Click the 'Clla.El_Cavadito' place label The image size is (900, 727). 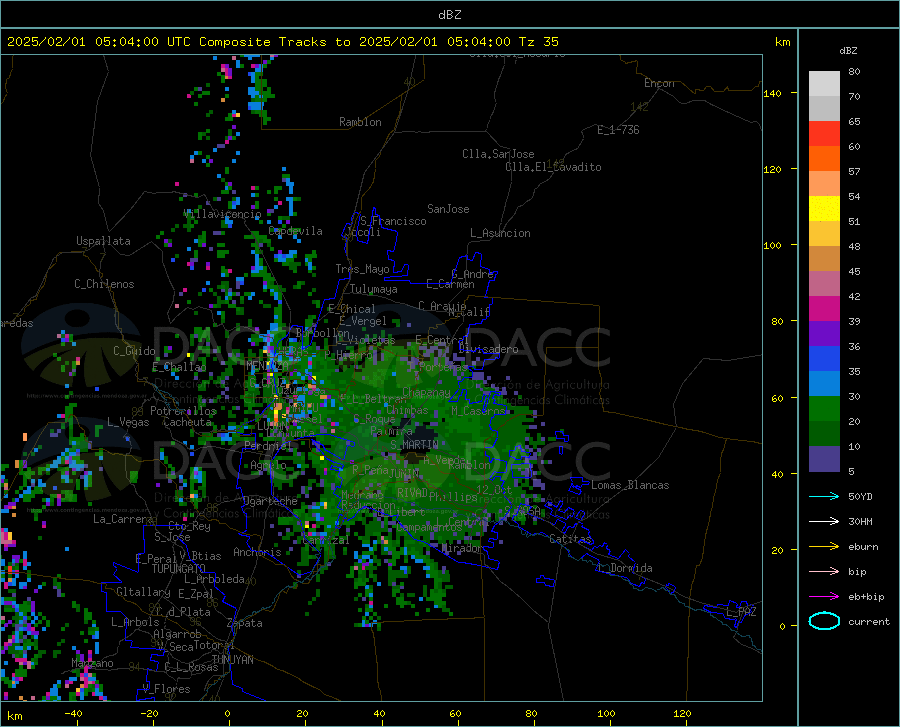(x=553, y=167)
